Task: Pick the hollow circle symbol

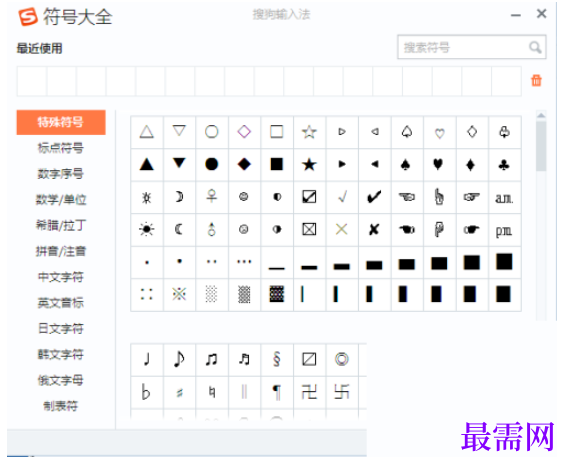Action: click(x=212, y=132)
